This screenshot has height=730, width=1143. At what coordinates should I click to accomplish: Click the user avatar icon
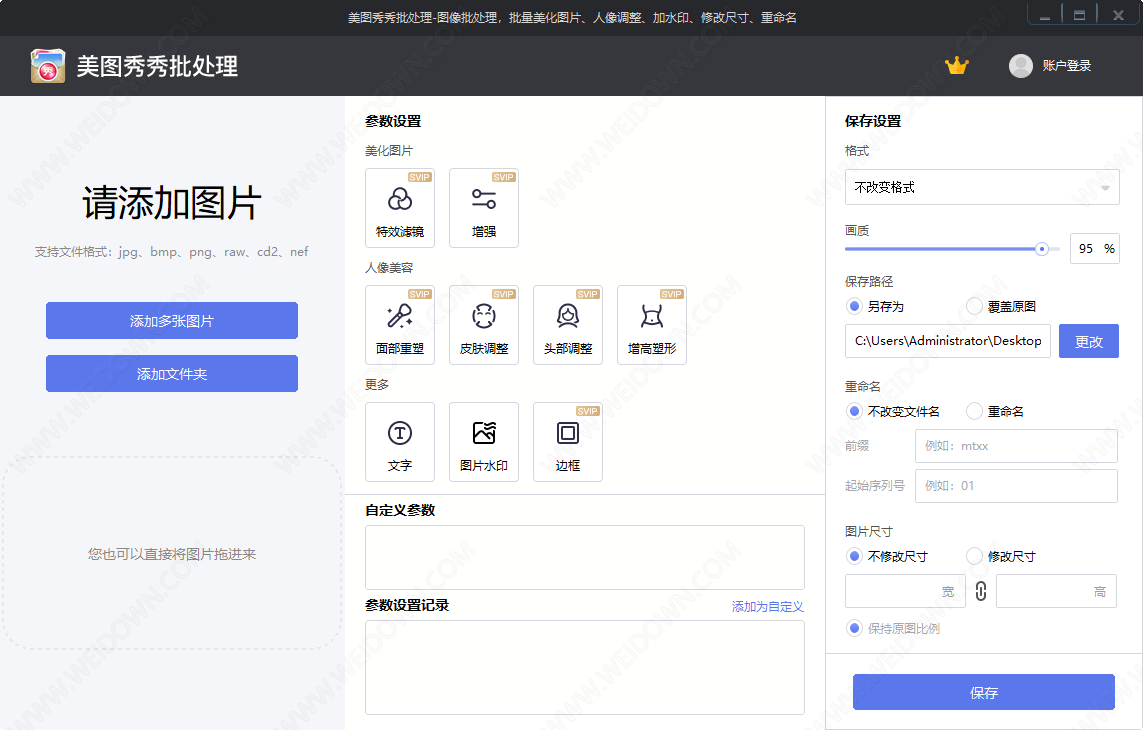click(1021, 66)
